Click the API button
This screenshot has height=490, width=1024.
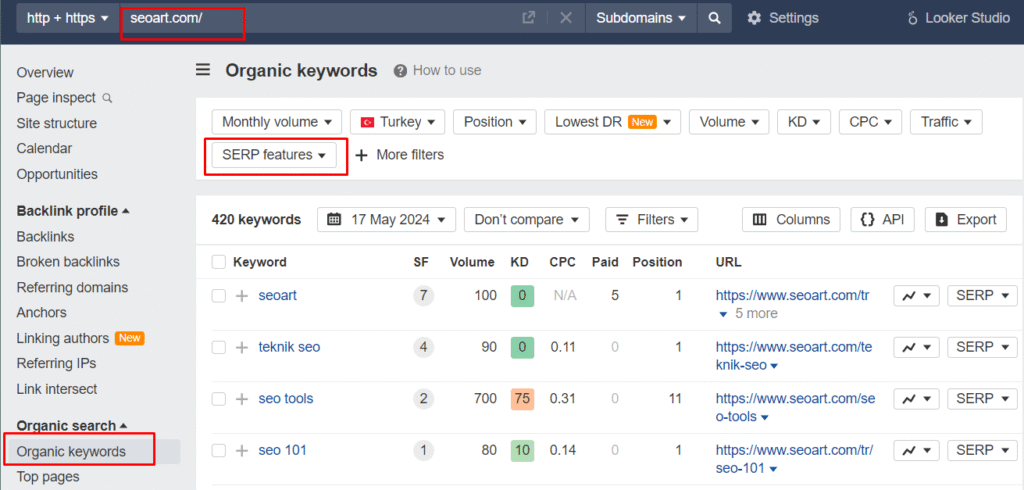click(x=882, y=220)
